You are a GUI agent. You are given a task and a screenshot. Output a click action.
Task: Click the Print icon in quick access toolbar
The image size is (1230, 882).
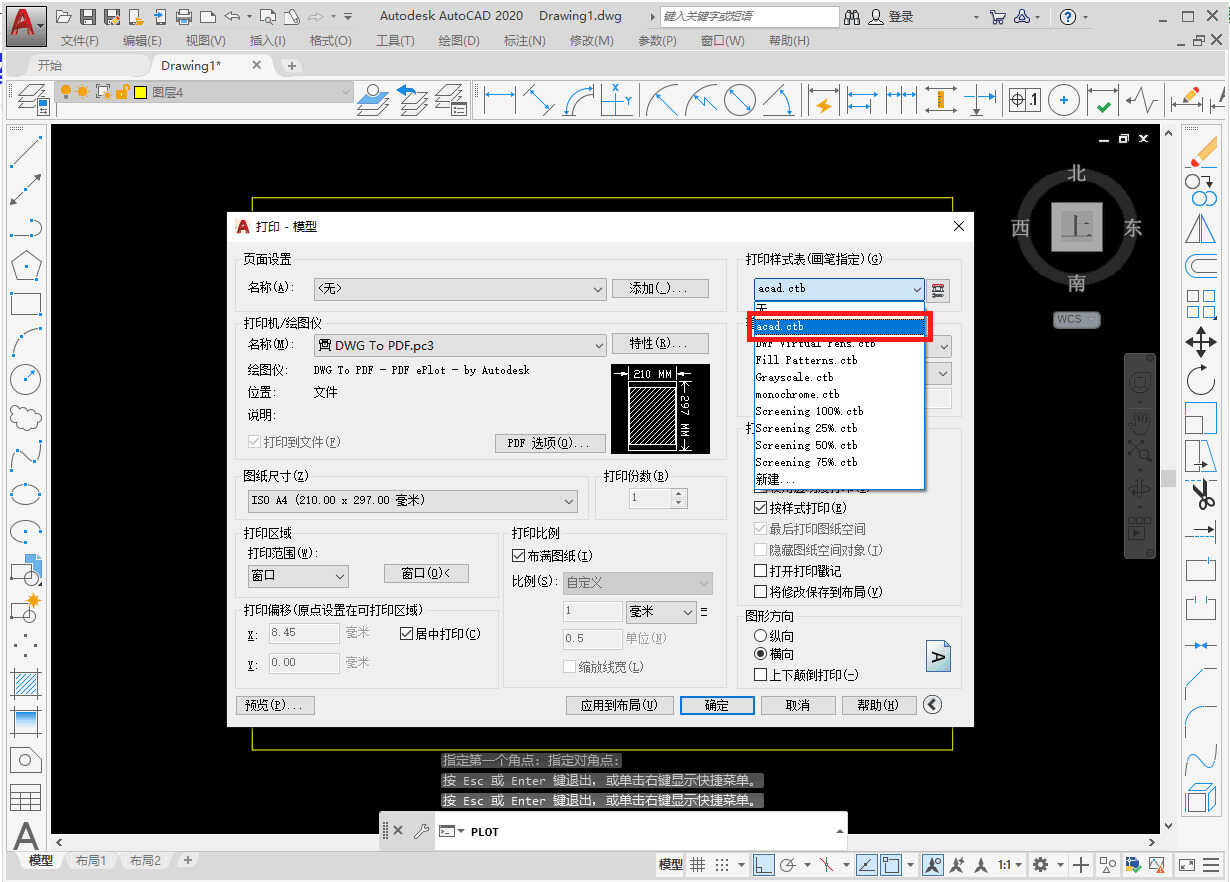[183, 17]
